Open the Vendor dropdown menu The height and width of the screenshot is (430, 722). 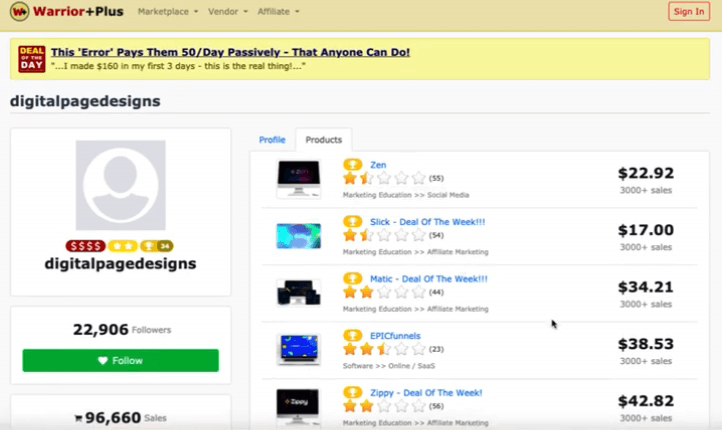click(x=227, y=12)
